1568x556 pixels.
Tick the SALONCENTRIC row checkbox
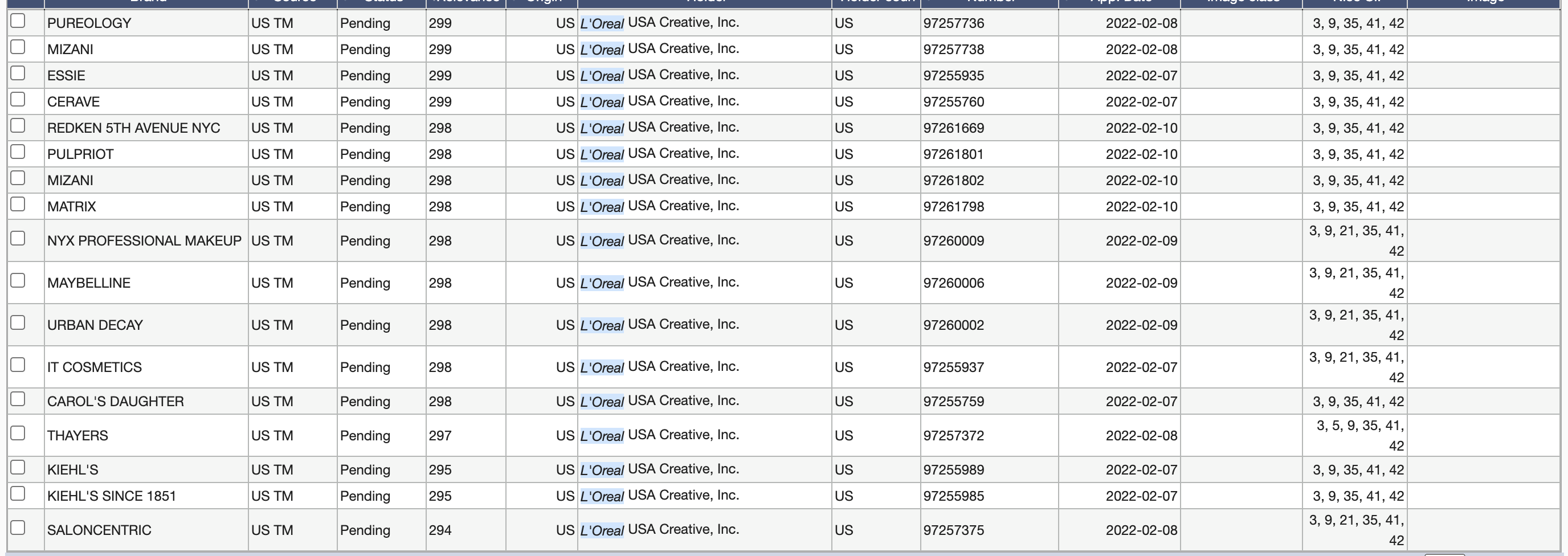(x=18, y=528)
